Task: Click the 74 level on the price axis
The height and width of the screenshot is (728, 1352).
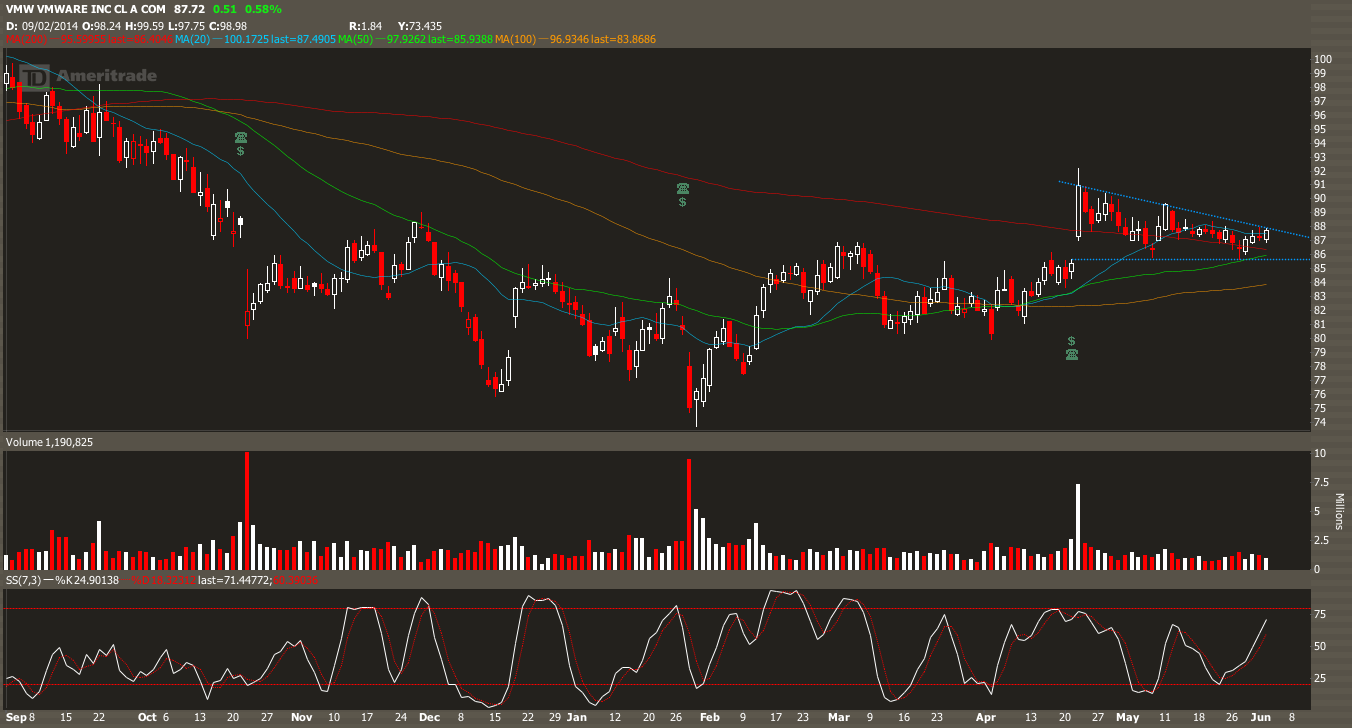Action: point(1319,422)
